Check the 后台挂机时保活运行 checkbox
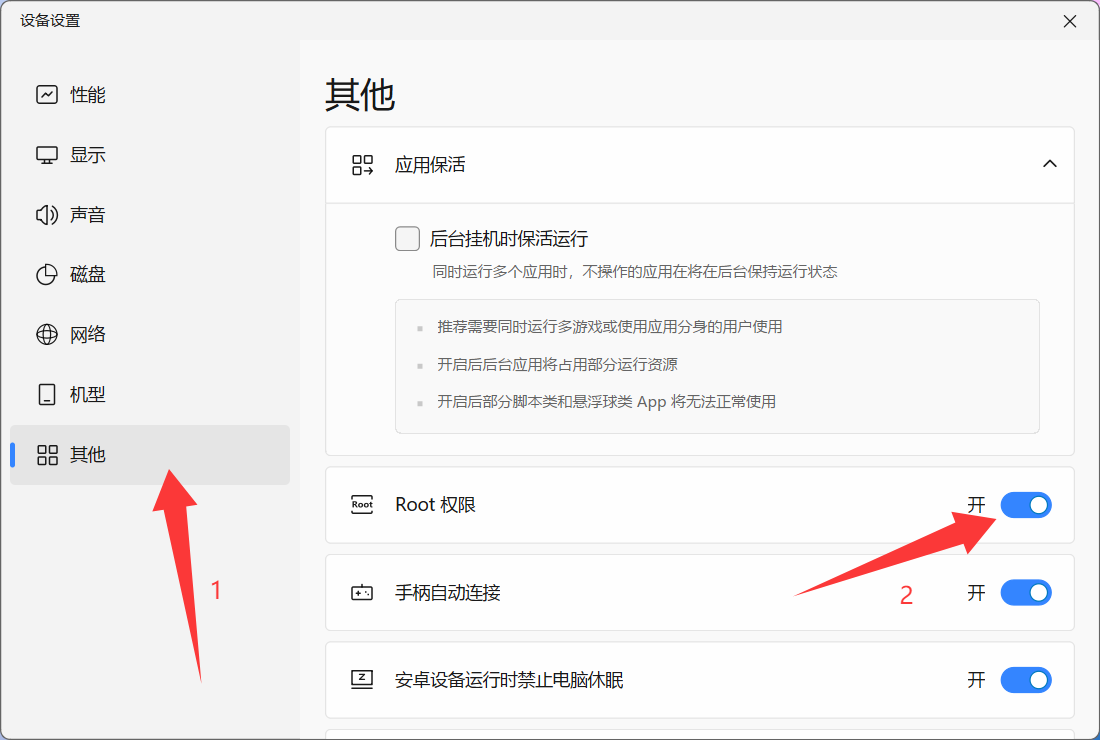The width and height of the screenshot is (1100, 740). pyautogui.click(x=408, y=238)
